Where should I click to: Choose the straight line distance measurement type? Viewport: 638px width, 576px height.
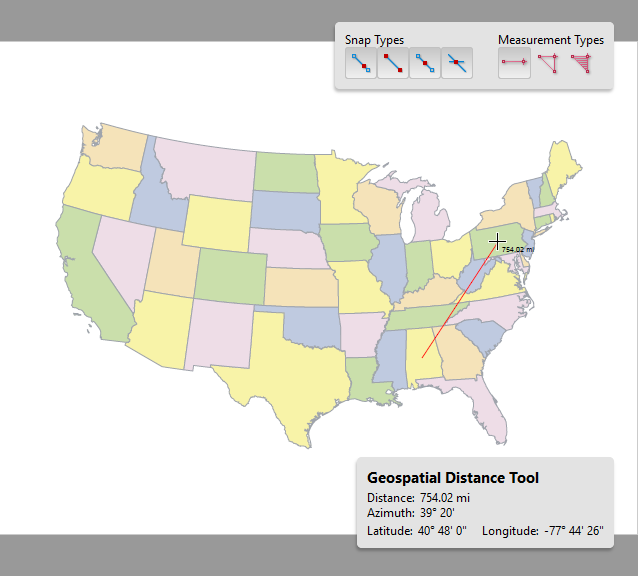[514, 63]
